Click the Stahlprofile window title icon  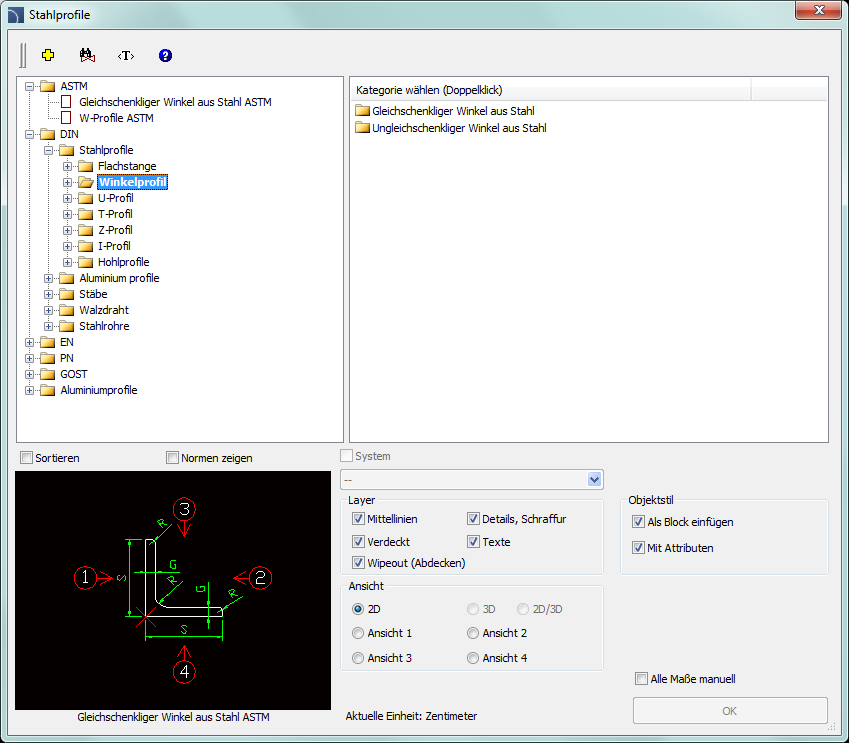[x=15, y=15]
